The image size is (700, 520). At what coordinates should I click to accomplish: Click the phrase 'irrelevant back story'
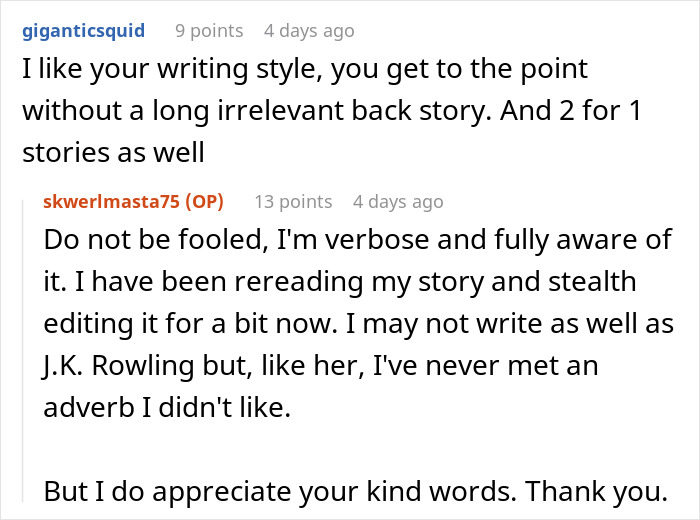(354, 111)
